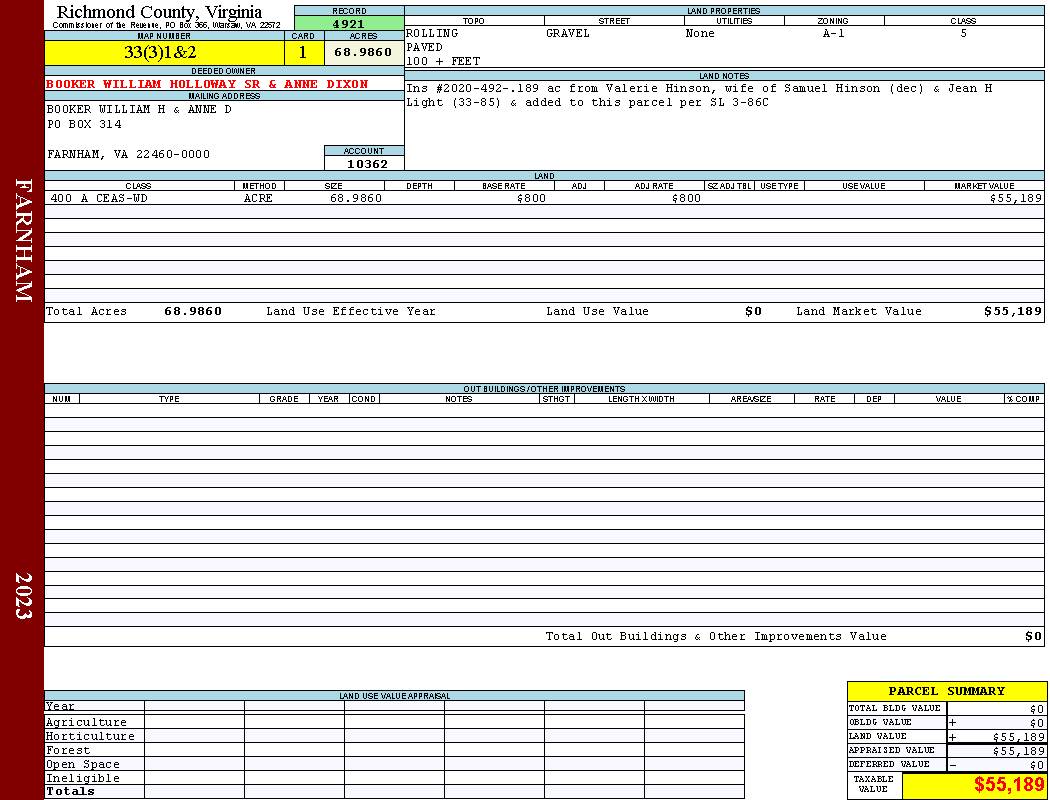Click TOTAL BLDG VALUE $0 amount

(1037, 709)
